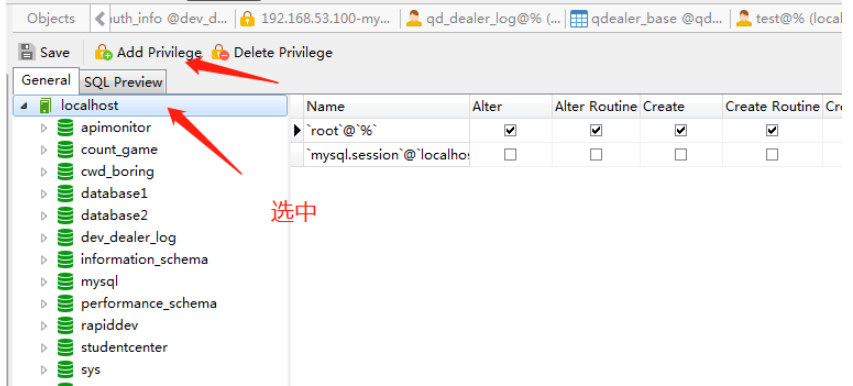Expand the apimonitor database node
Viewport: 853px width, 386px height.
[x=44, y=128]
